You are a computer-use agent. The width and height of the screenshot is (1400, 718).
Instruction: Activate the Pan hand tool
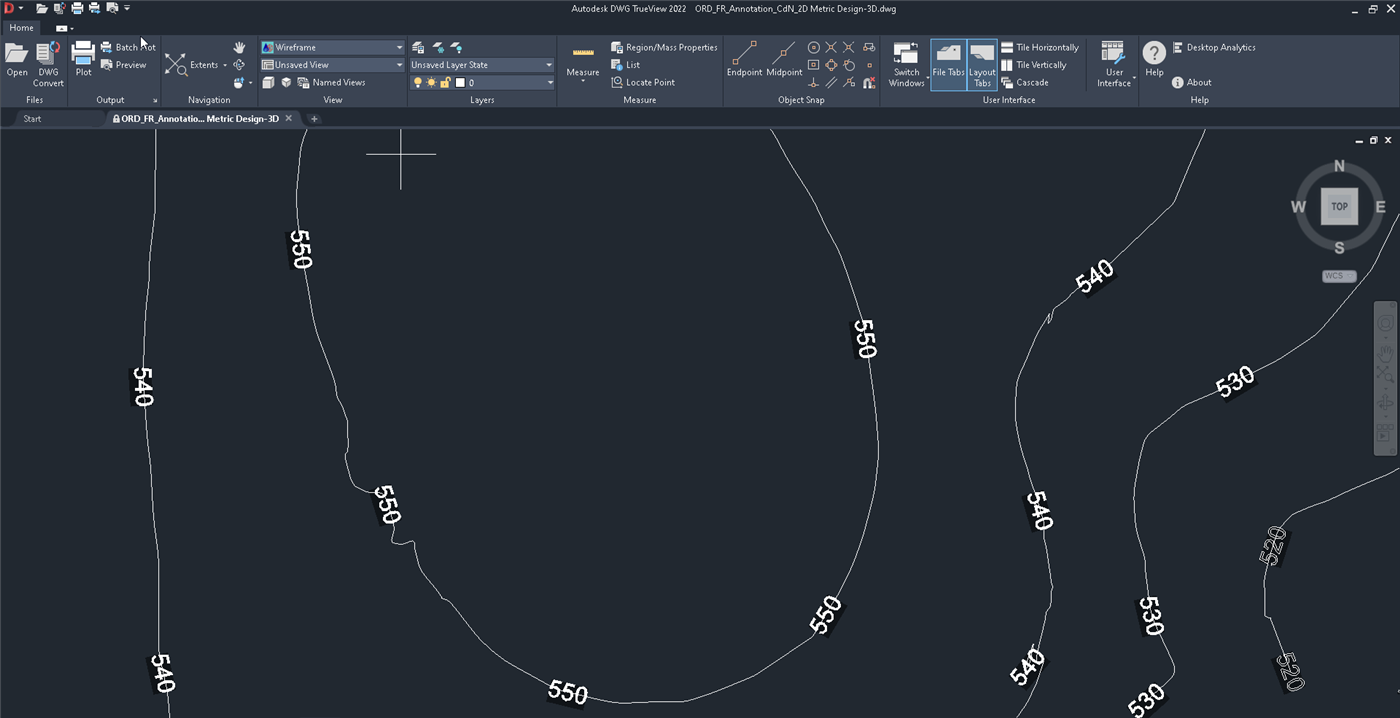coord(239,48)
